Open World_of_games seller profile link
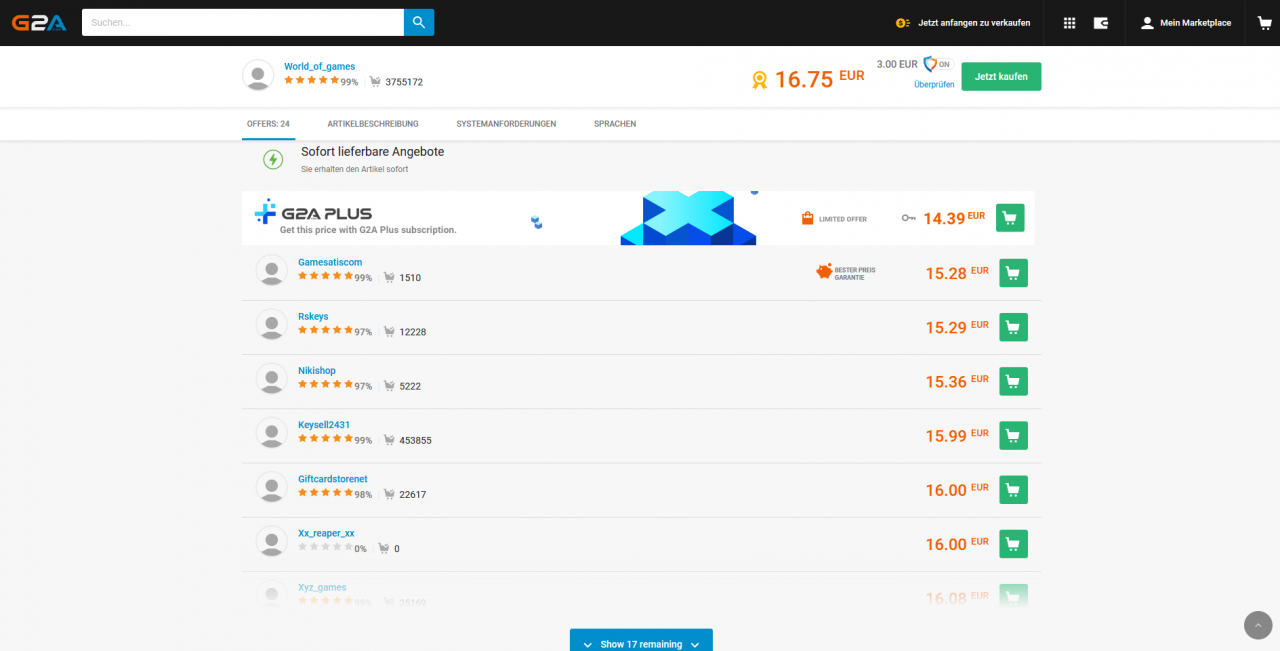 pos(319,67)
